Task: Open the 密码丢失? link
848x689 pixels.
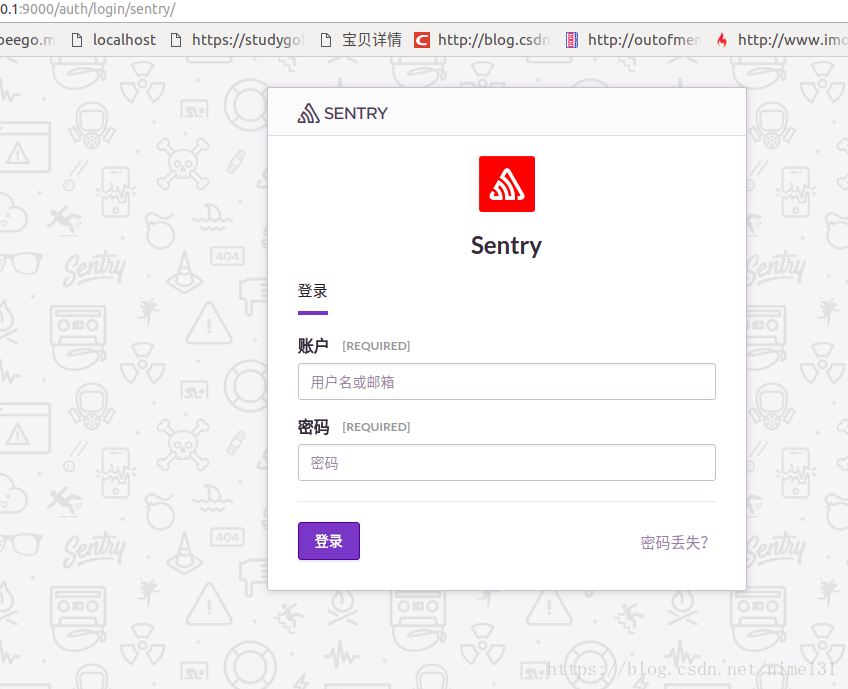Action: [x=674, y=542]
